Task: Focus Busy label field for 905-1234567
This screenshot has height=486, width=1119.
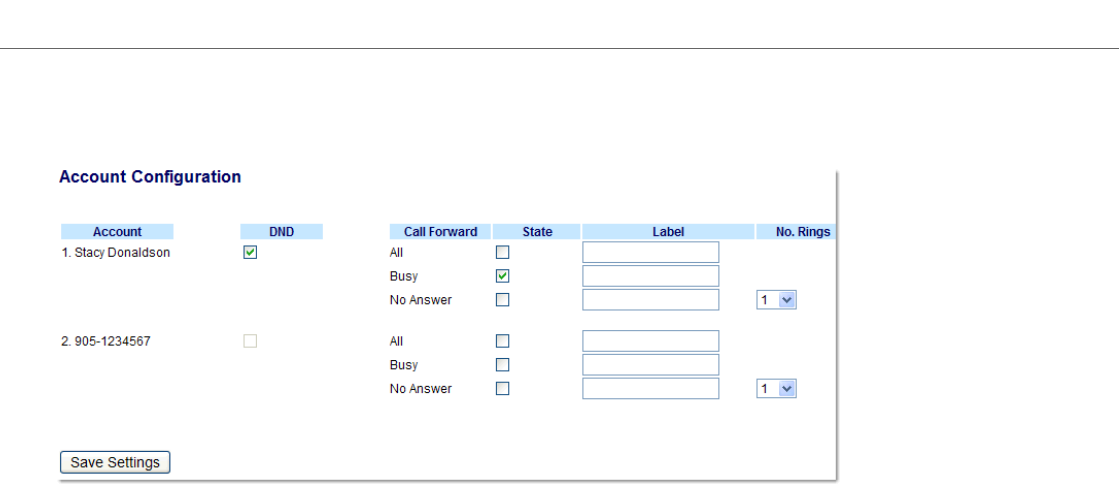Action: 650,365
